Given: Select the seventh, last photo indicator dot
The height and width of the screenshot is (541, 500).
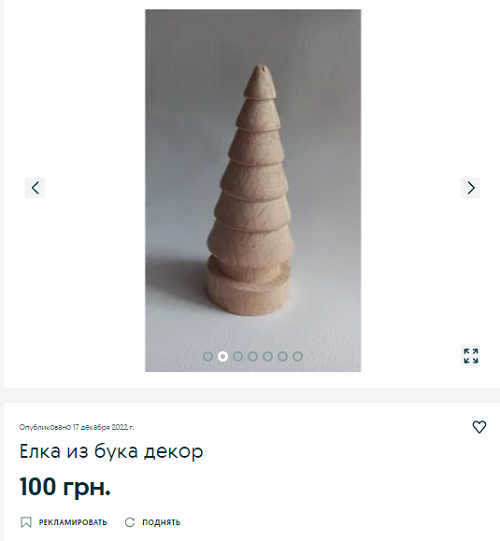Looking at the screenshot, I should tap(297, 356).
